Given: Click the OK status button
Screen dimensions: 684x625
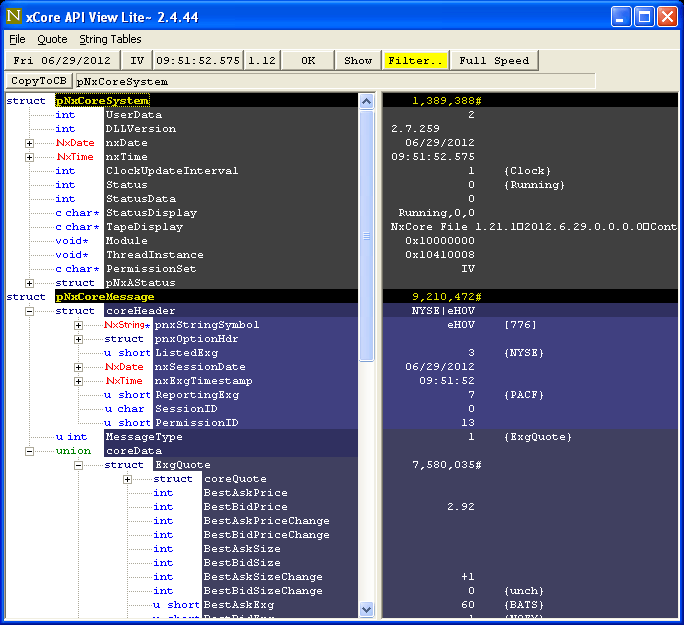Looking at the screenshot, I should [x=309, y=60].
